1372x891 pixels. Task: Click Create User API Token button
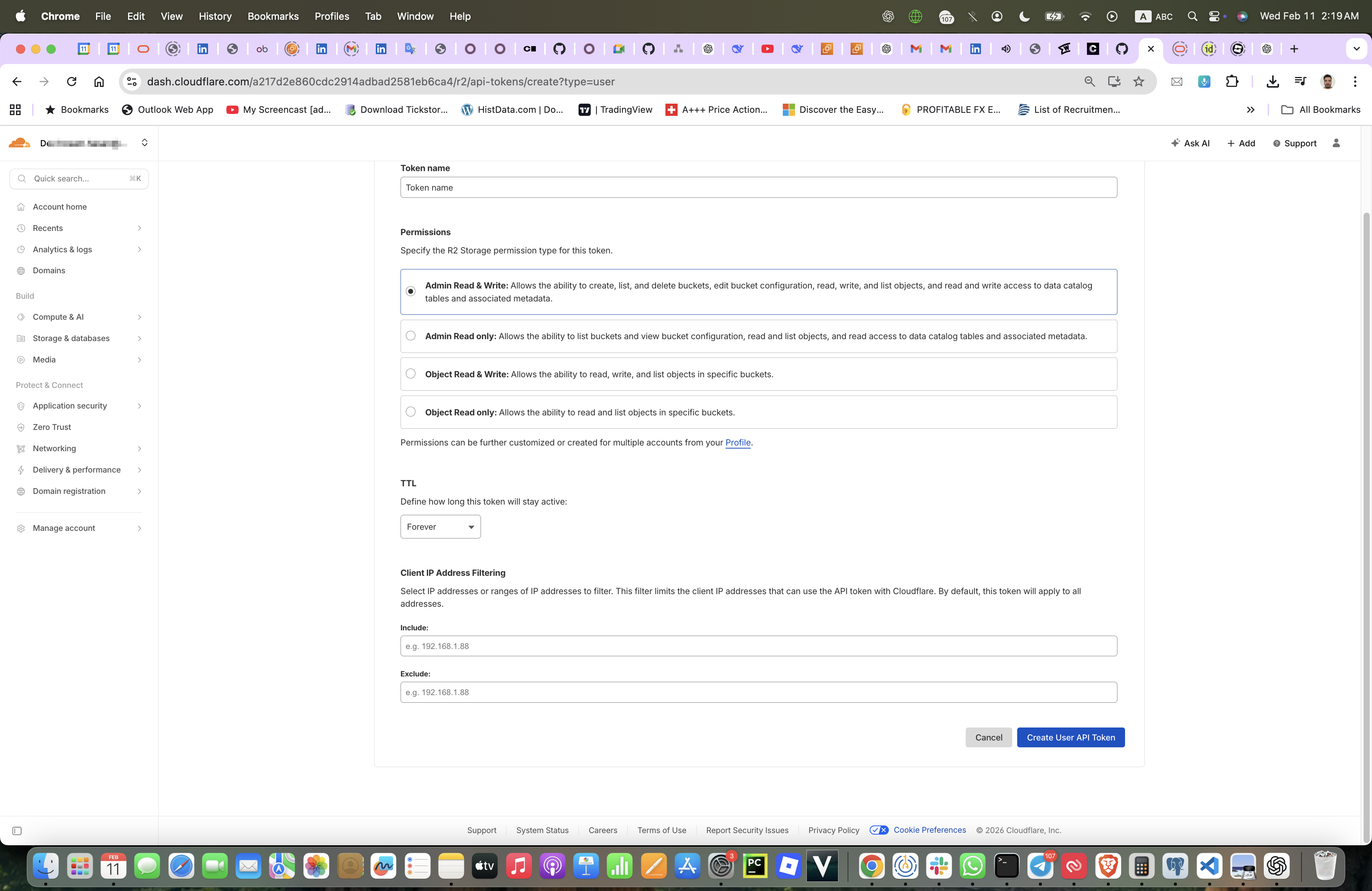pyautogui.click(x=1071, y=738)
